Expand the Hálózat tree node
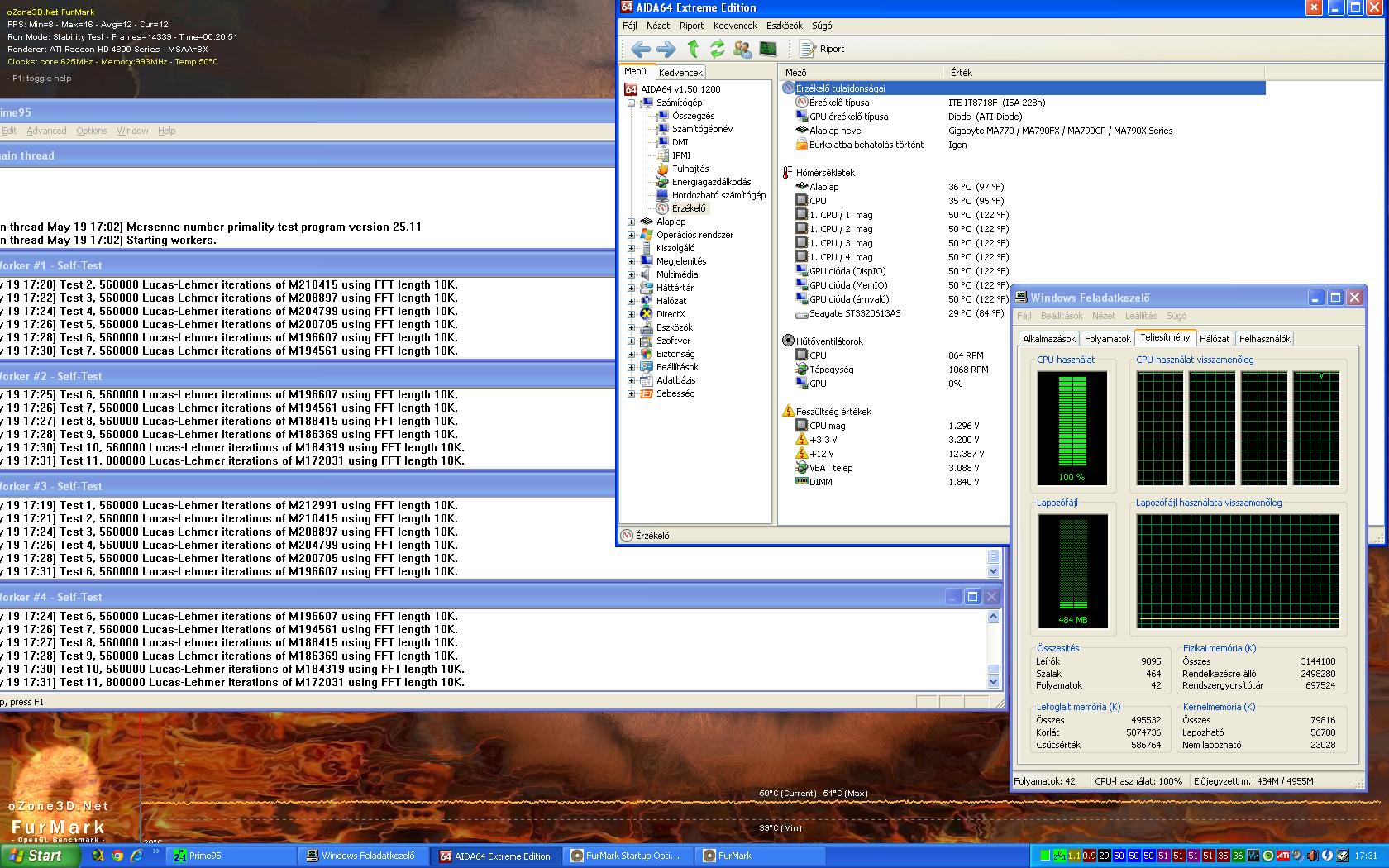 click(x=631, y=301)
